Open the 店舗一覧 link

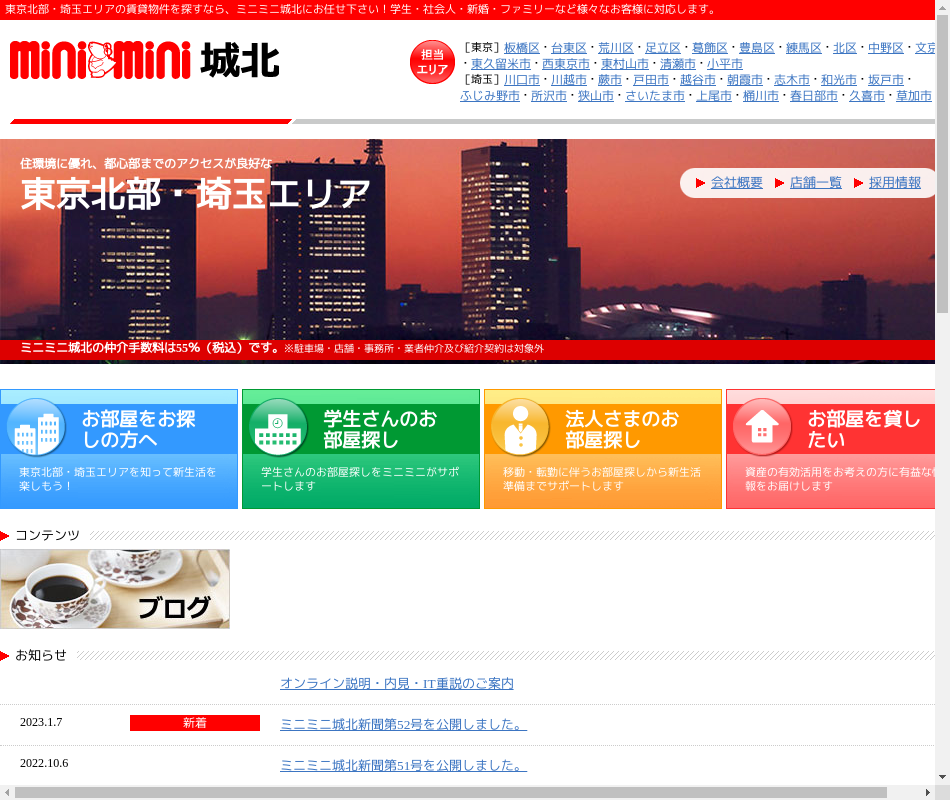click(x=815, y=183)
